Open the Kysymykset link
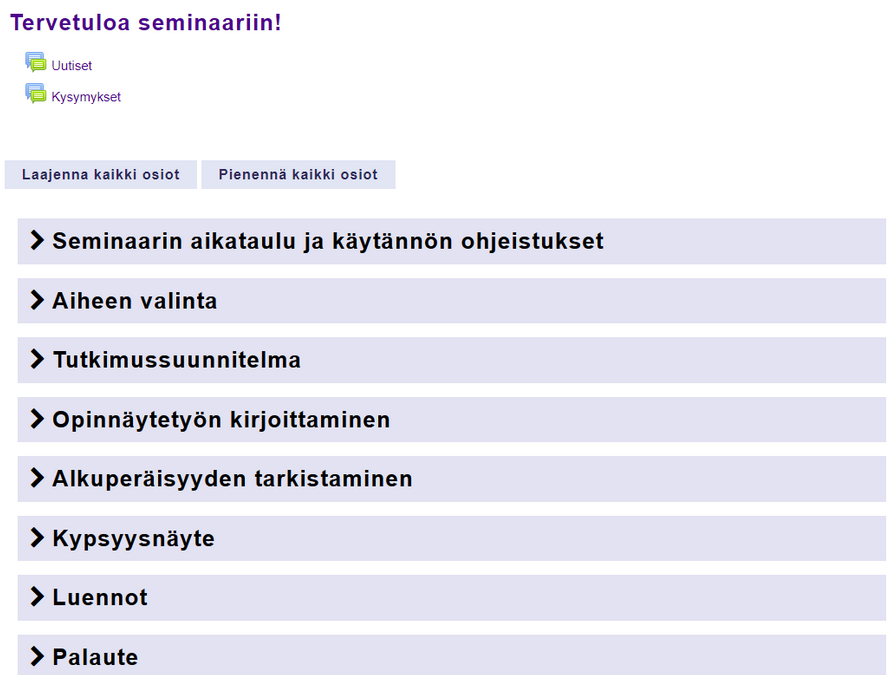 tap(86, 98)
